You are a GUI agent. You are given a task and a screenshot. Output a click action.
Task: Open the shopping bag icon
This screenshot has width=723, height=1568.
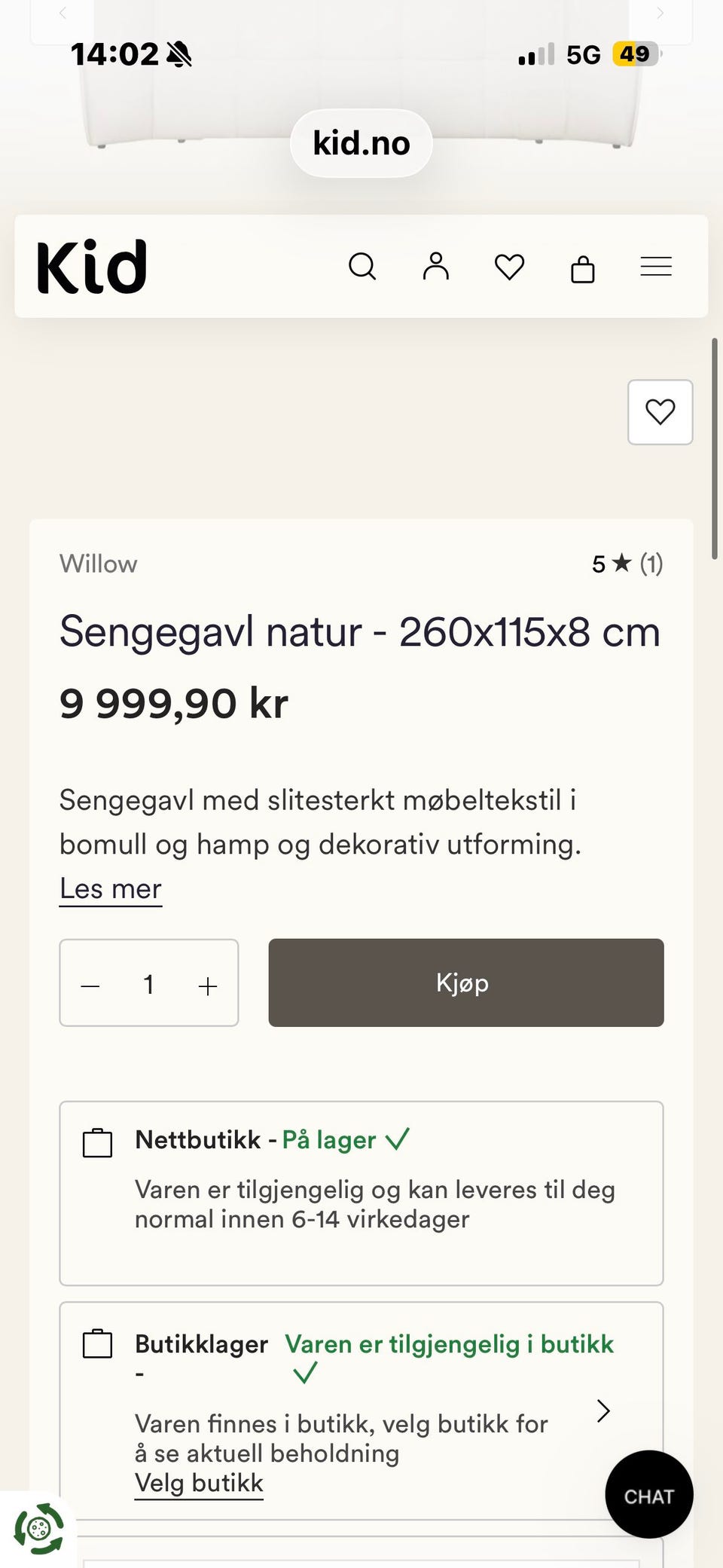tap(583, 267)
